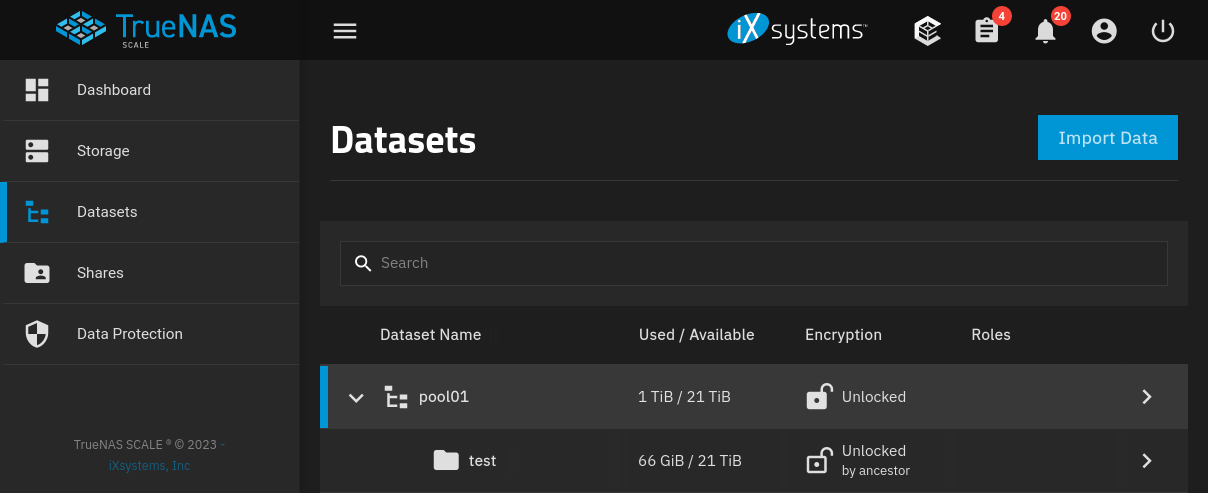1208x493 pixels.
Task: Click into the dataset Search field
Action: (754, 263)
